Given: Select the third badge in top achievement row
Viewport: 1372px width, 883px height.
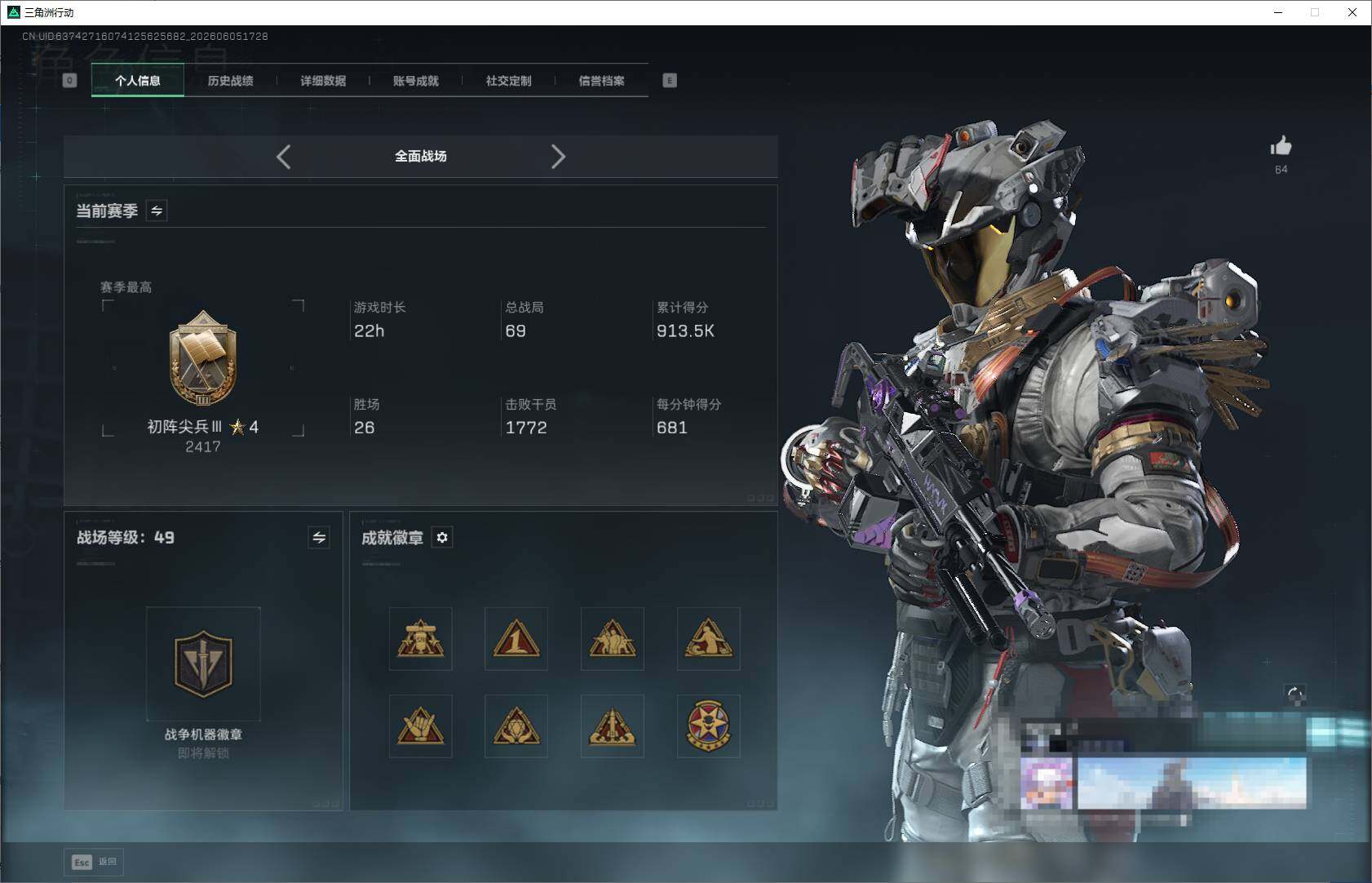Looking at the screenshot, I should tap(613, 639).
